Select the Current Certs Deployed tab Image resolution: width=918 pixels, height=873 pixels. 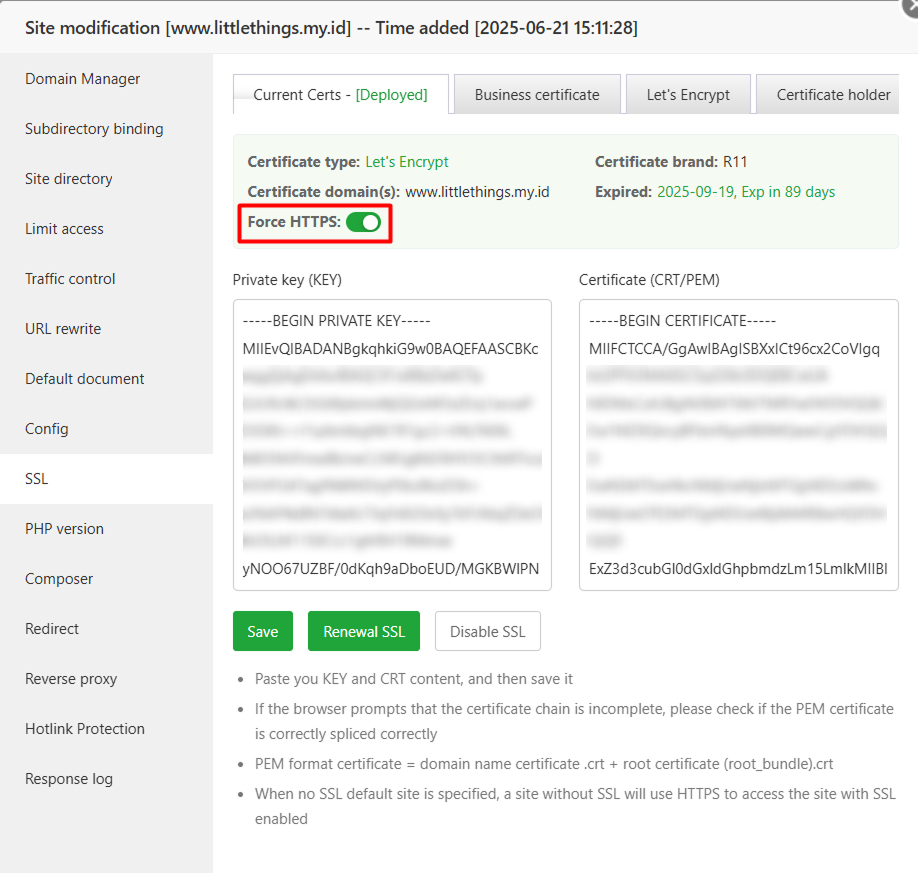(340, 94)
